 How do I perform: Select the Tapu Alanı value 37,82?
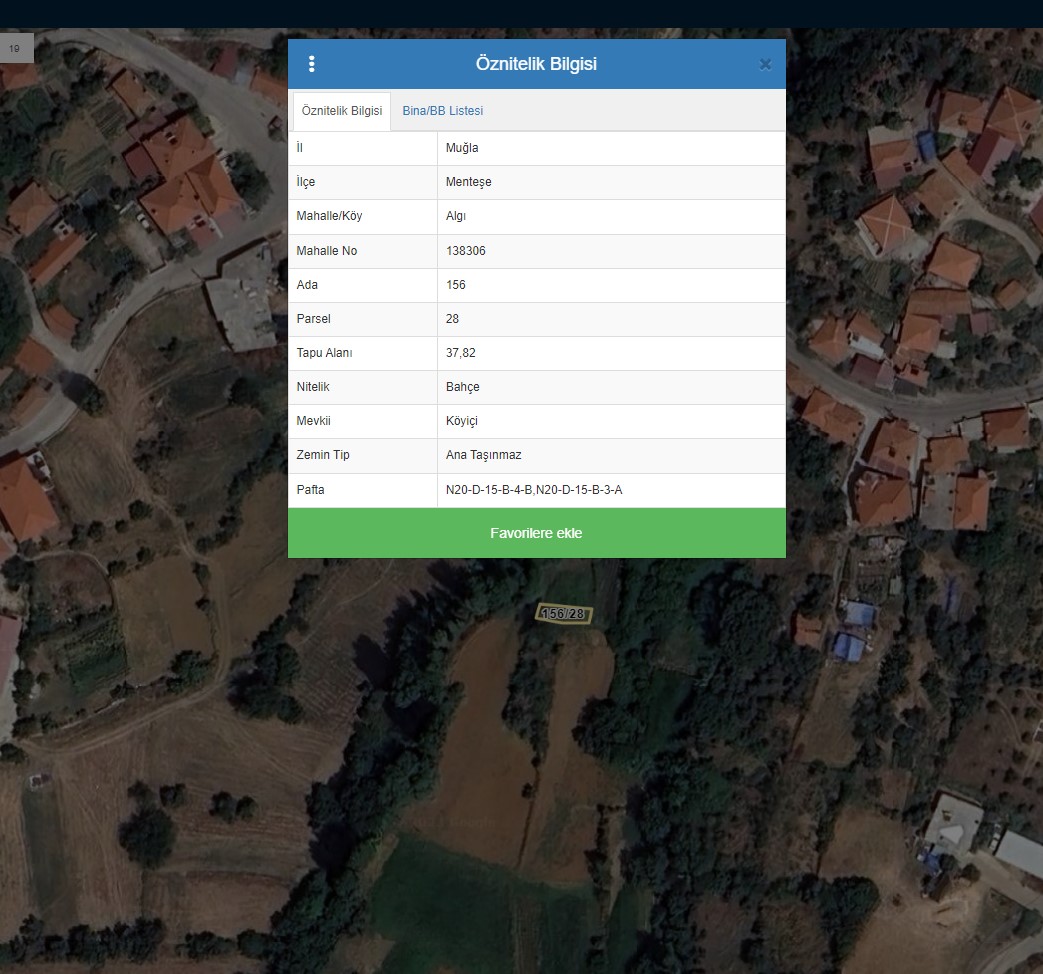tap(461, 353)
